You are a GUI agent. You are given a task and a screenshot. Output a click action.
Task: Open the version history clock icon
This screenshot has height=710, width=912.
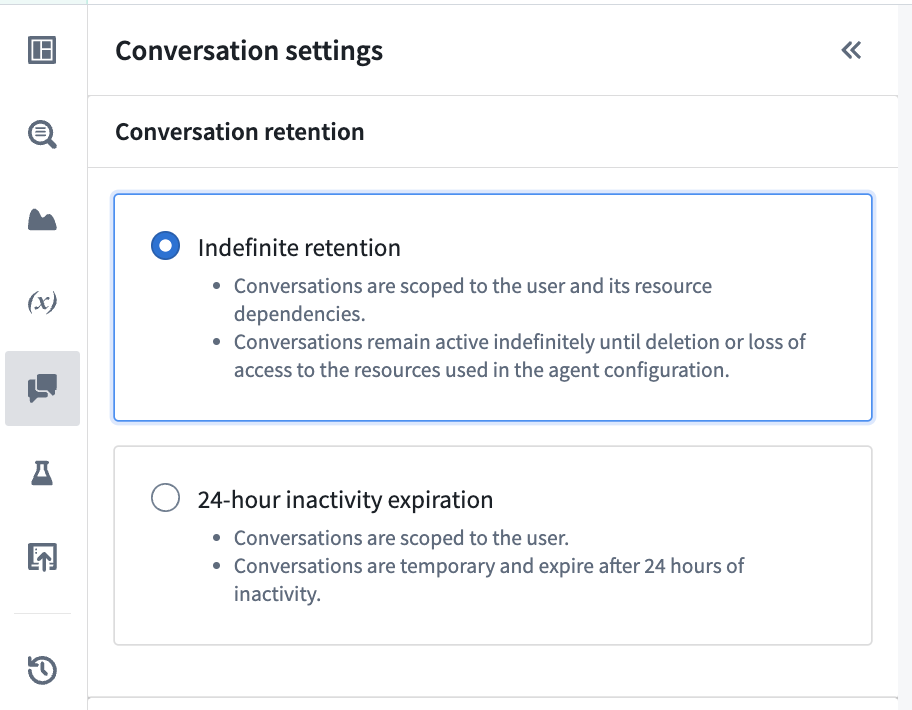(42, 670)
